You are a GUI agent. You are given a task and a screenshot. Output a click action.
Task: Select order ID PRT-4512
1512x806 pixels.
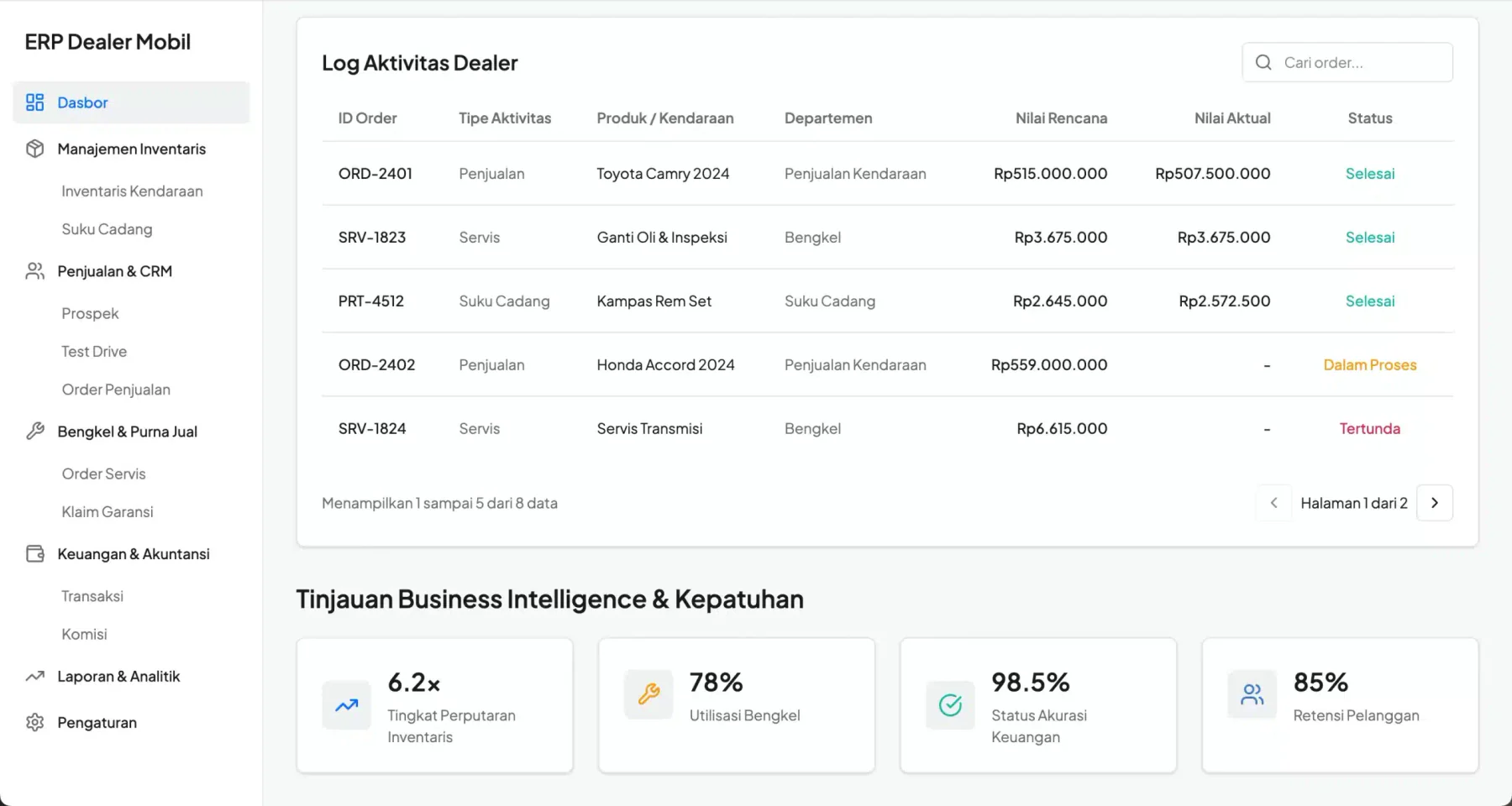371,301
